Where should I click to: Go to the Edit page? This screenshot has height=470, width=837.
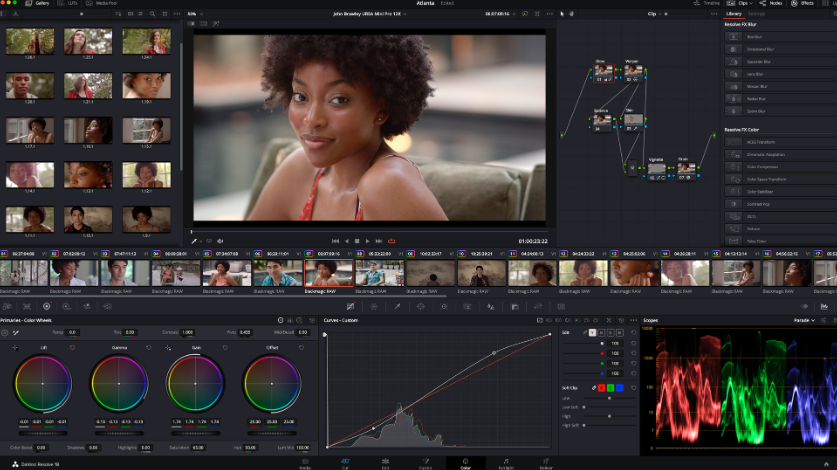click(x=385, y=463)
